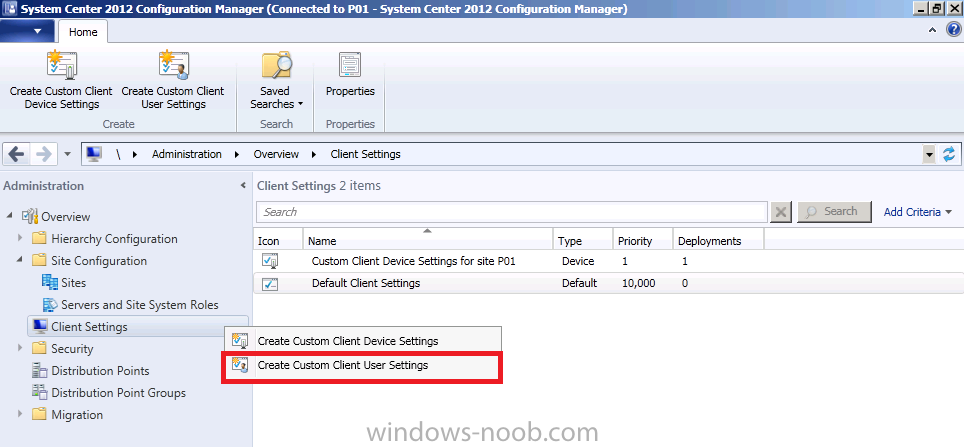Click the Search button
This screenshot has height=447, width=964.
tap(834, 212)
